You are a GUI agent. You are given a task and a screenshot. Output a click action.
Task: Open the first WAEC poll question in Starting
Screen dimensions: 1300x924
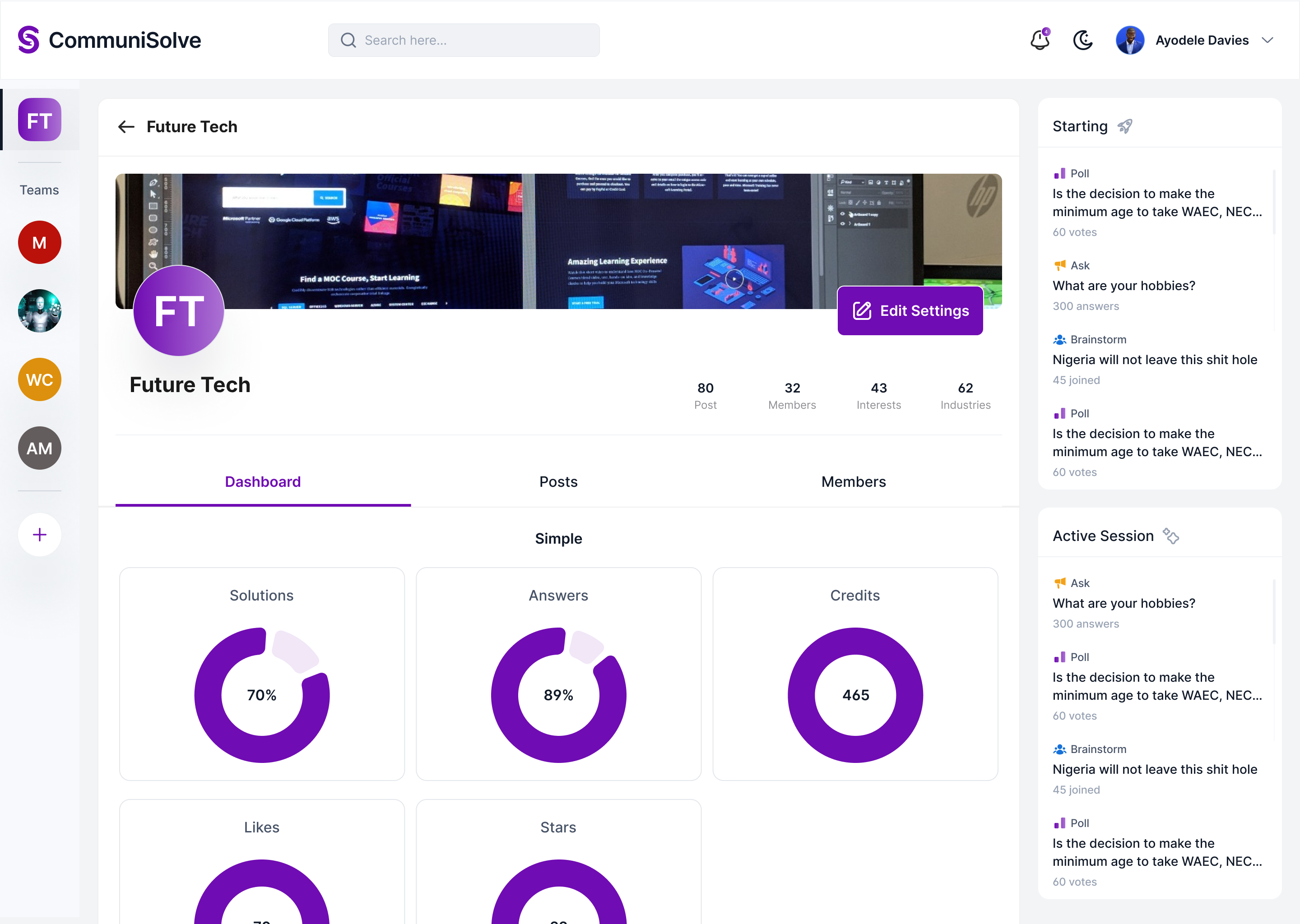(1157, 203)
